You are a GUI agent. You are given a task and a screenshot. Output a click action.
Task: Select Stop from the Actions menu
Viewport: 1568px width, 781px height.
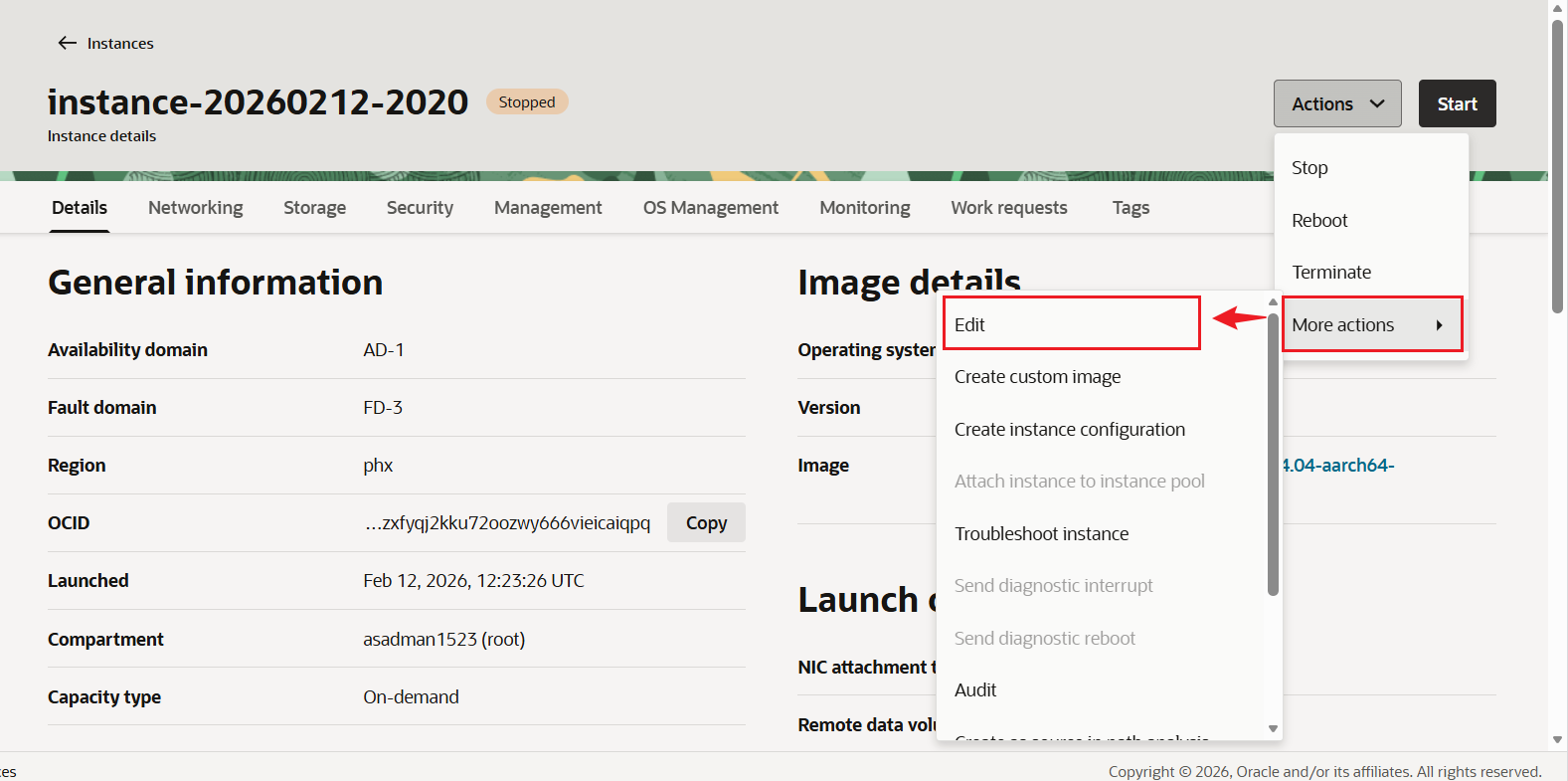(x=1371, y=168)
